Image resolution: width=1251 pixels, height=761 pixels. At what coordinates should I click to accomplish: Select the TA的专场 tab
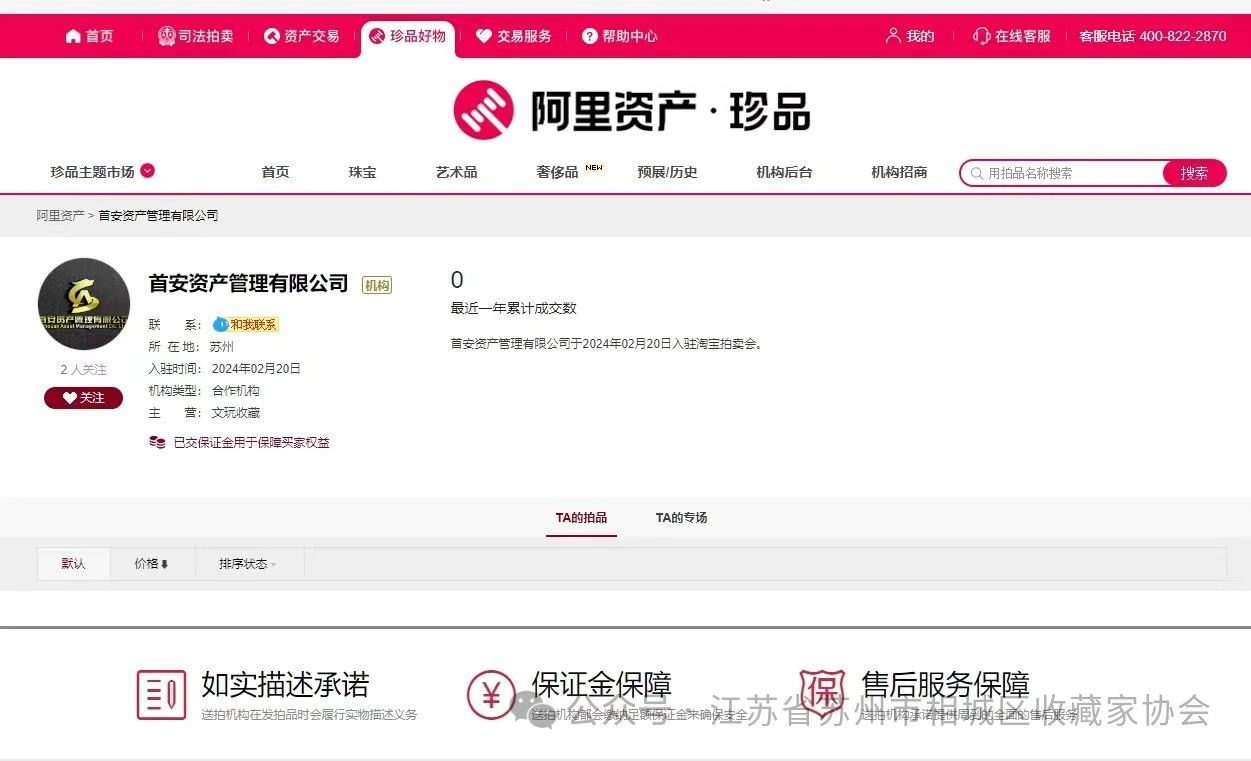pyautogui.click(x=681, y=518)
